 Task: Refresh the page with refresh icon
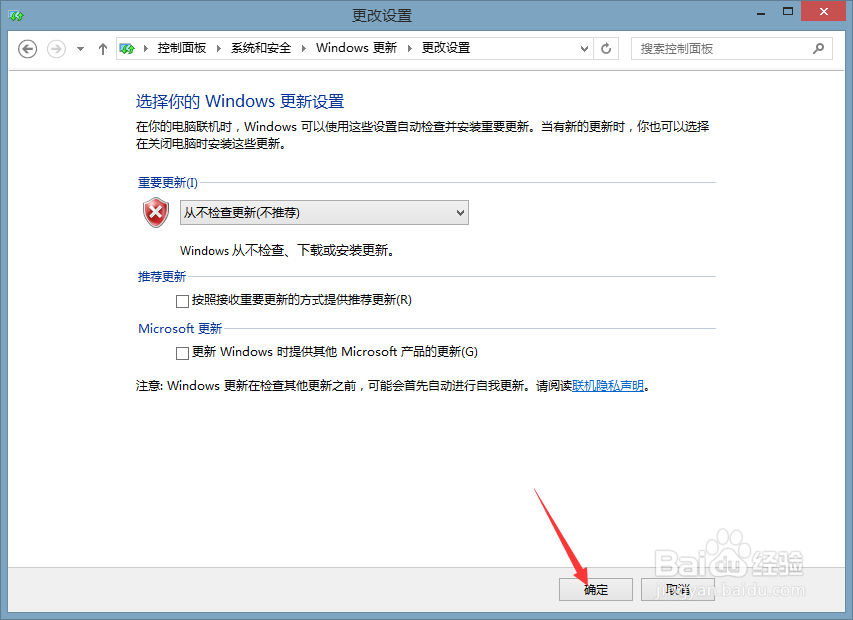tap(606, 49)
